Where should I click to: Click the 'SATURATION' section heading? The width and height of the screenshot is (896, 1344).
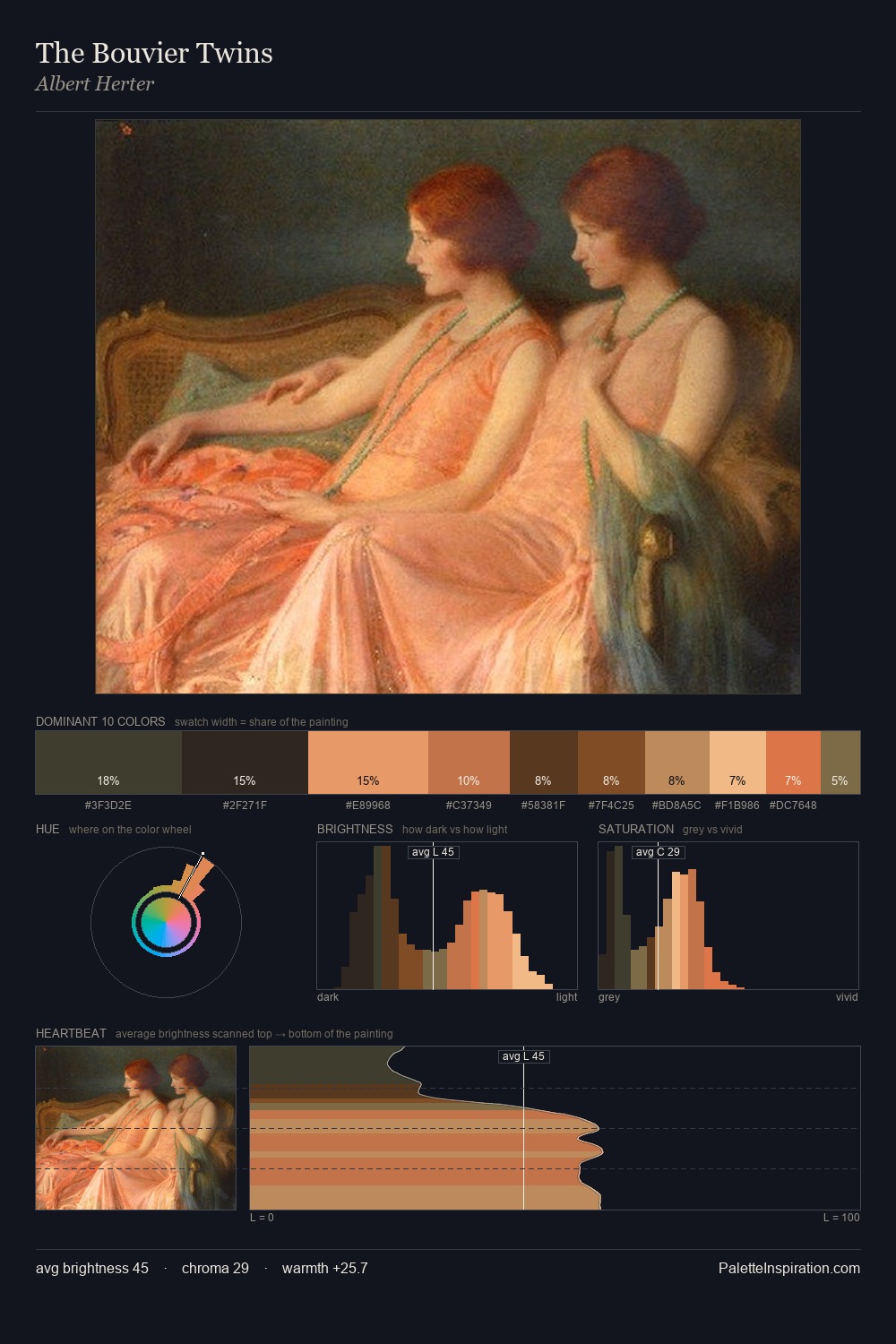pos(636,829)
